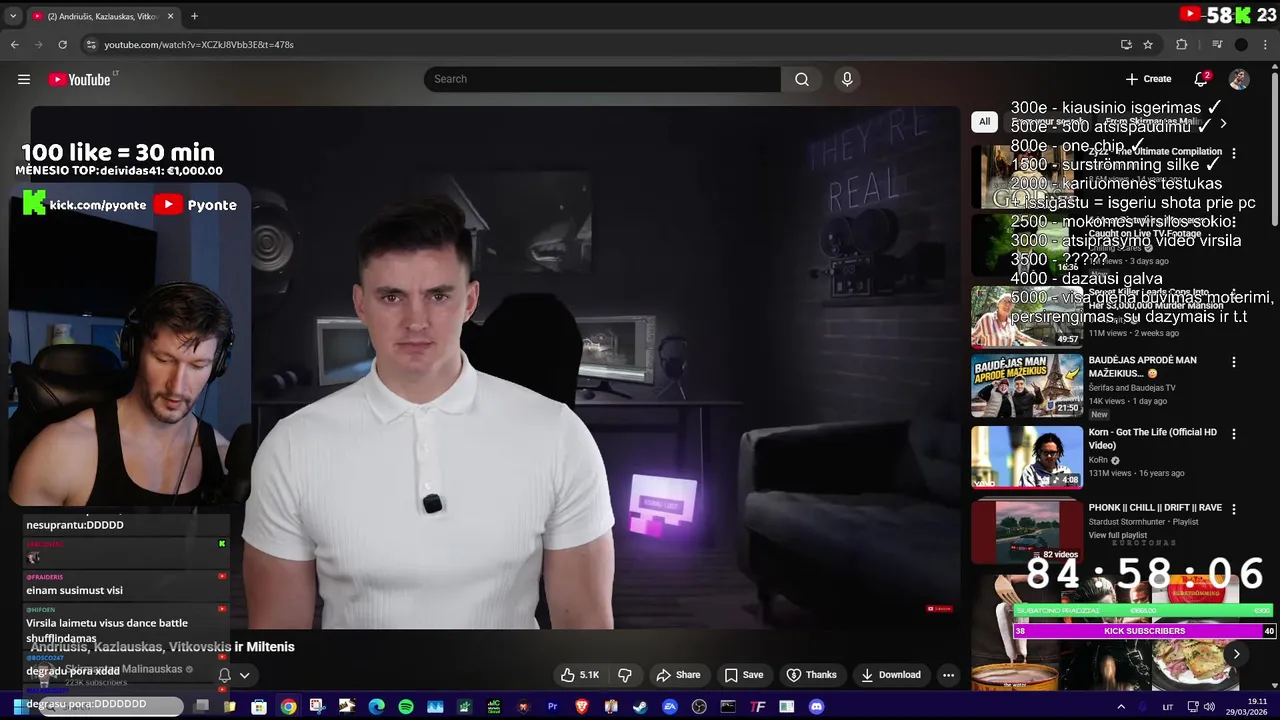Open Korn Got The Life thumbnail
The image size is (1280, 720).
coord(1027,457)
